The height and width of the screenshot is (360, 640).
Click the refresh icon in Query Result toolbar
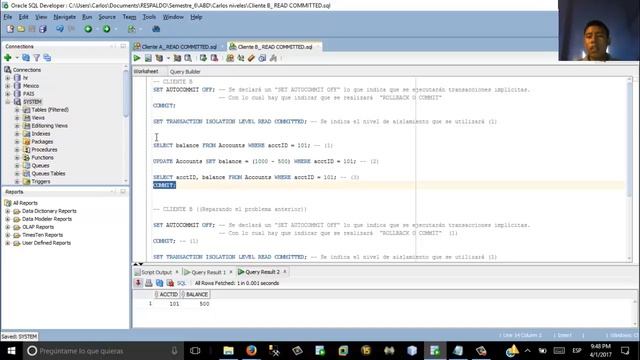tap(160, 283)
